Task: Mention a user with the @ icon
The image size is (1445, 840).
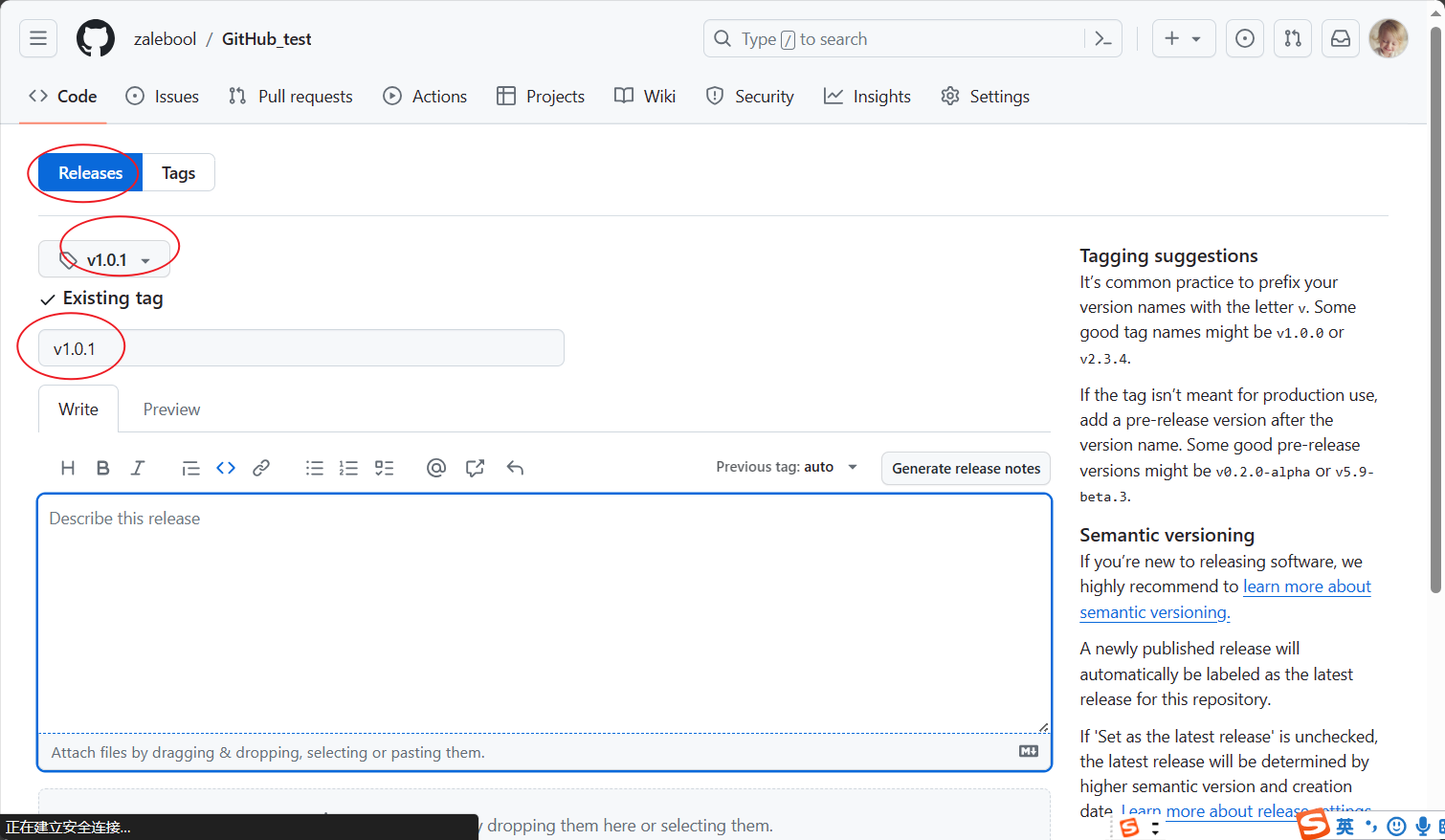Action: 436,468
